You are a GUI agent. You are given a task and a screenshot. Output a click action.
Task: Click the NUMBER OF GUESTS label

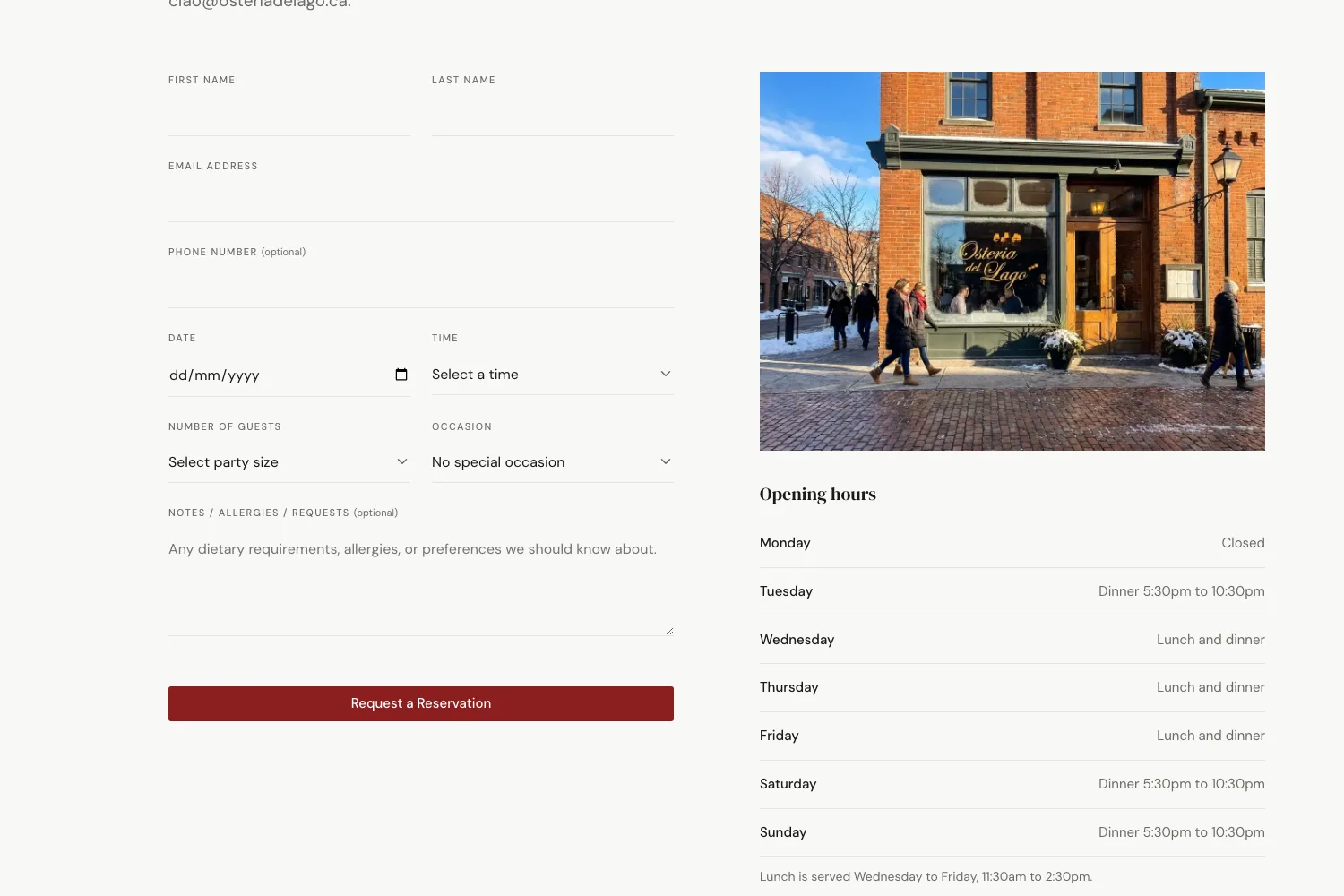225,426
